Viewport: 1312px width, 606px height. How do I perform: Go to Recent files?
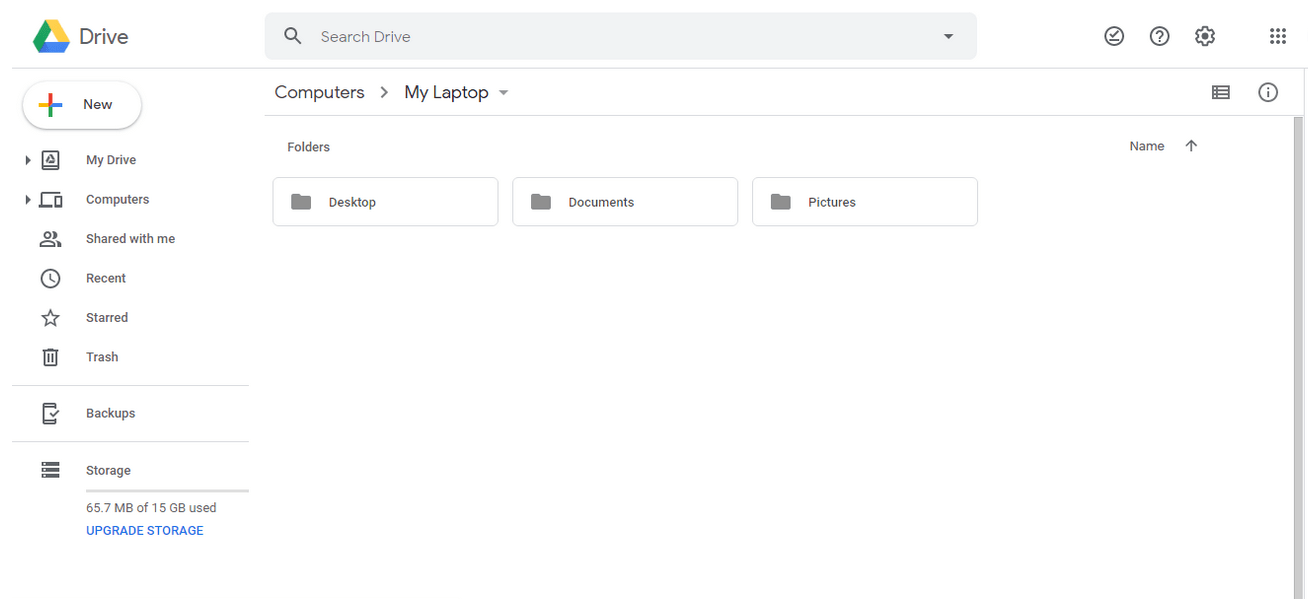[x=106, y=278]
